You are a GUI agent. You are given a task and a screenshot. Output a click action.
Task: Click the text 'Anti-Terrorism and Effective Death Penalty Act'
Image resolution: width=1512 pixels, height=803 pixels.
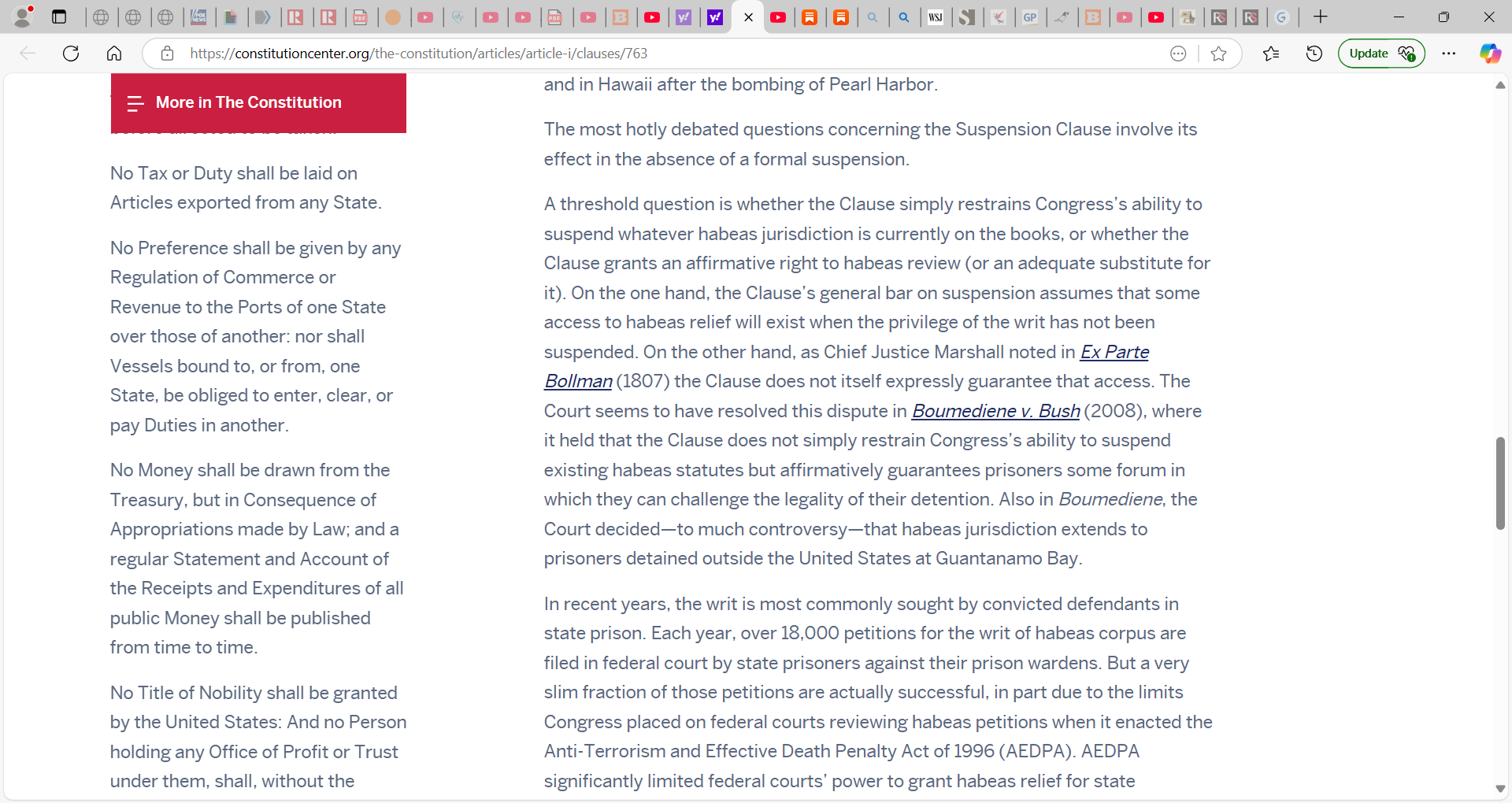737,751
